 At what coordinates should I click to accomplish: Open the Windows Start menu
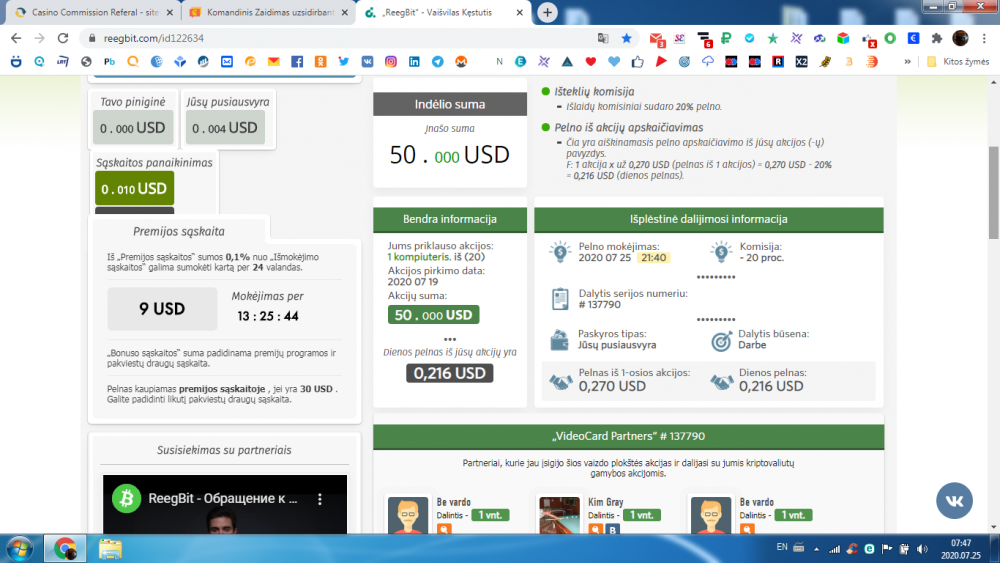20,548
